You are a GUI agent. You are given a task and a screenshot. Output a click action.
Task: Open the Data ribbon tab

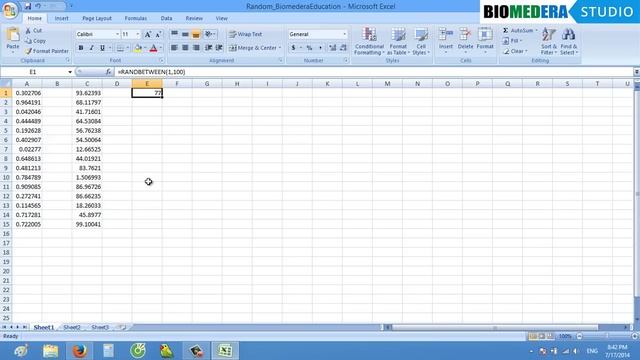[x=166, y=18]
